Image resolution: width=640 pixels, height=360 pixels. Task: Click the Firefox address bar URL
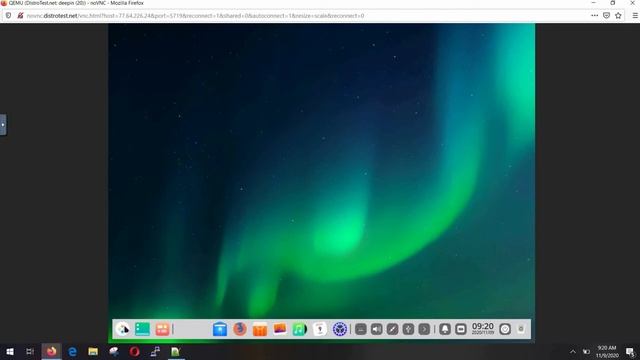tap(195, 16)
